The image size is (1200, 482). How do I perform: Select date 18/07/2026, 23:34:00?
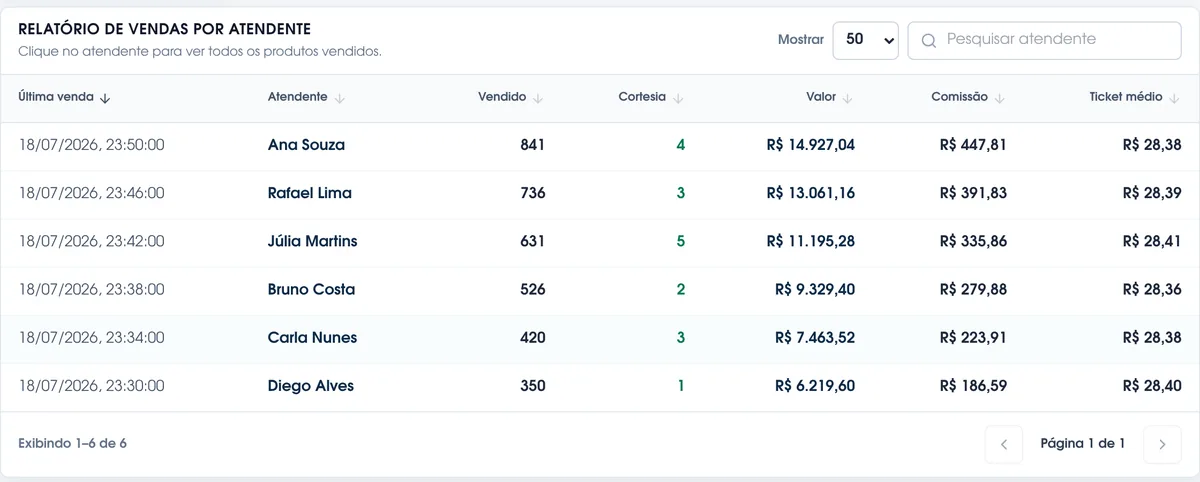click(91, 338)
